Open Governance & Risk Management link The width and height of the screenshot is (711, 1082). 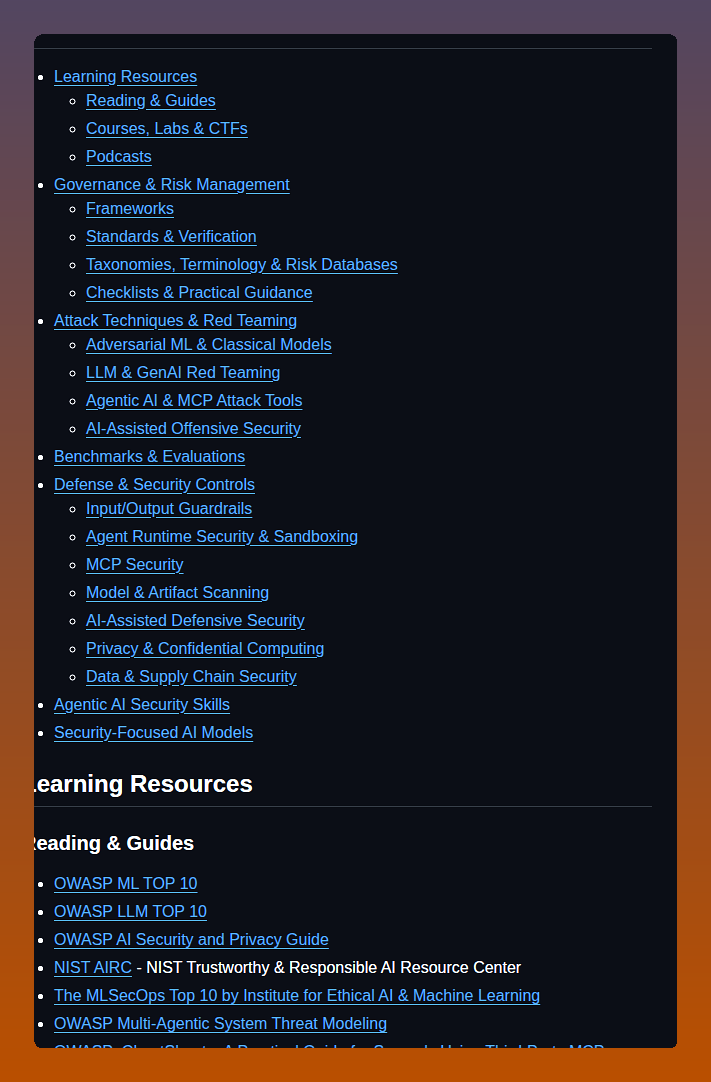coord(171,185)
